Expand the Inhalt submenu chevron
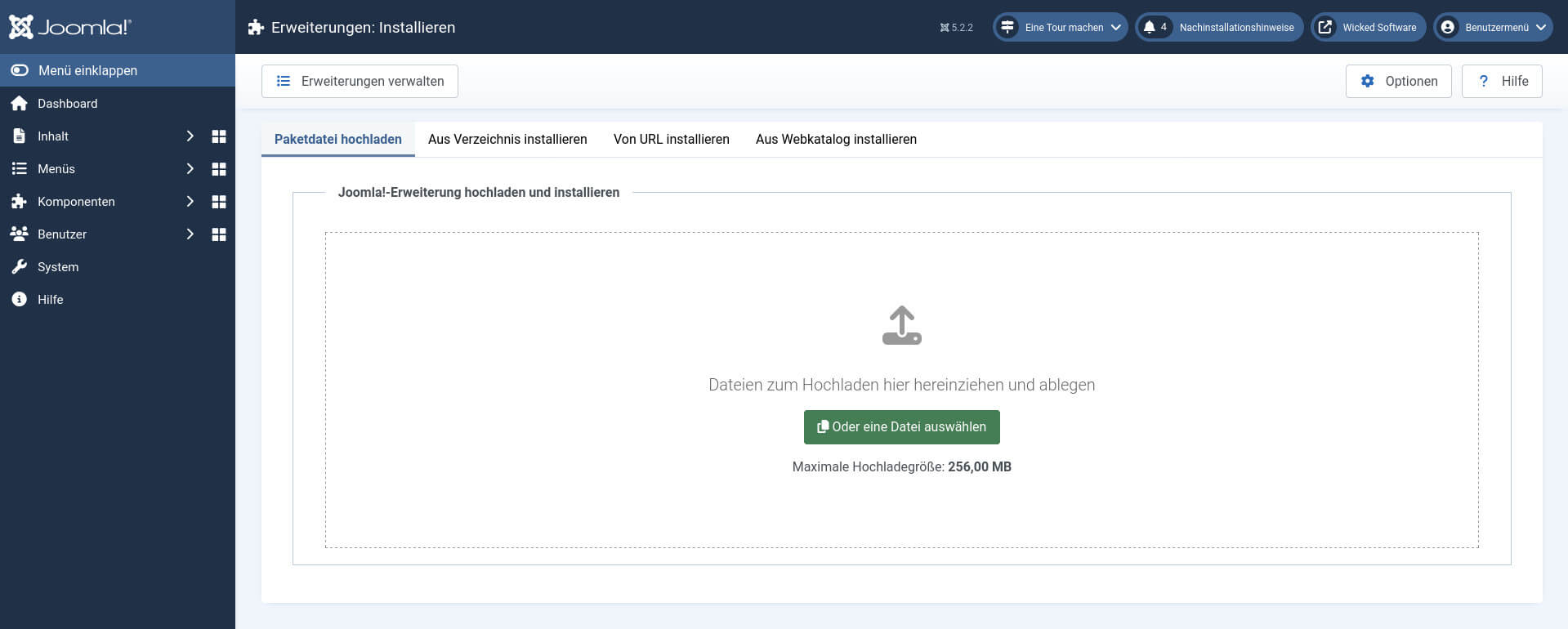 coord(190,136)
